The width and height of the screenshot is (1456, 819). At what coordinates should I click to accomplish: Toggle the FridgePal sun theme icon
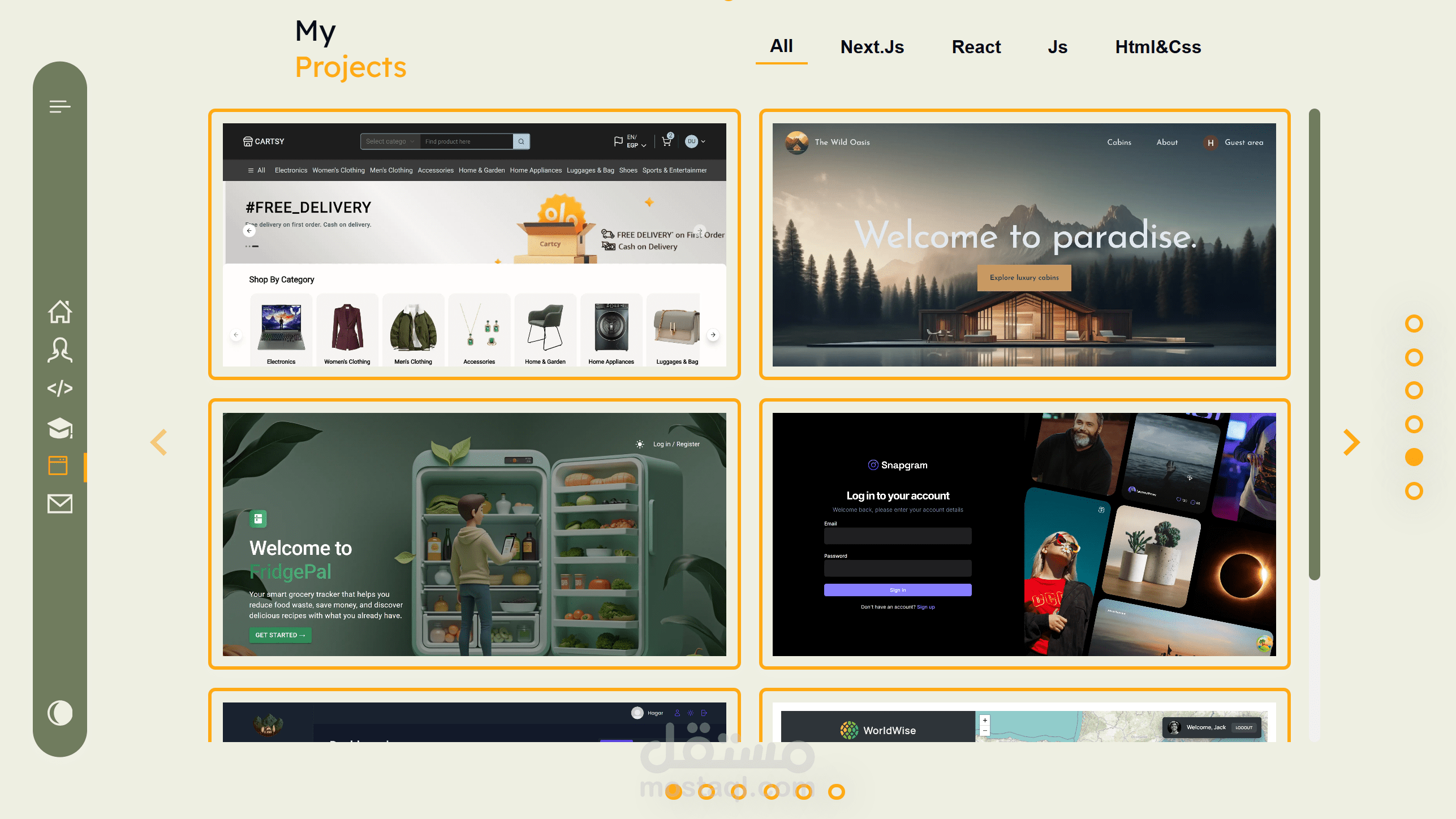639,444
